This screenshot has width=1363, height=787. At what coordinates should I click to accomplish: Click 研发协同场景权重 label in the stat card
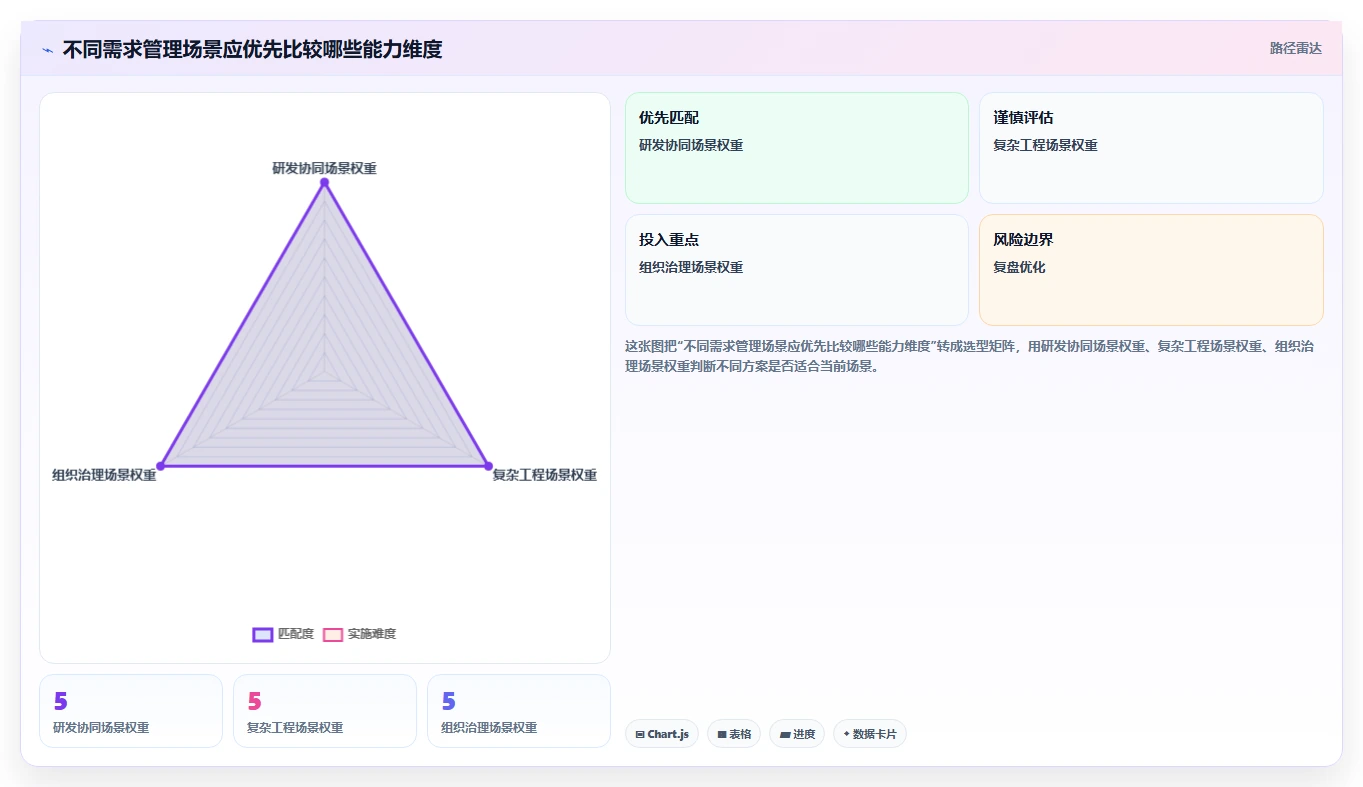(x=101, y=728)
